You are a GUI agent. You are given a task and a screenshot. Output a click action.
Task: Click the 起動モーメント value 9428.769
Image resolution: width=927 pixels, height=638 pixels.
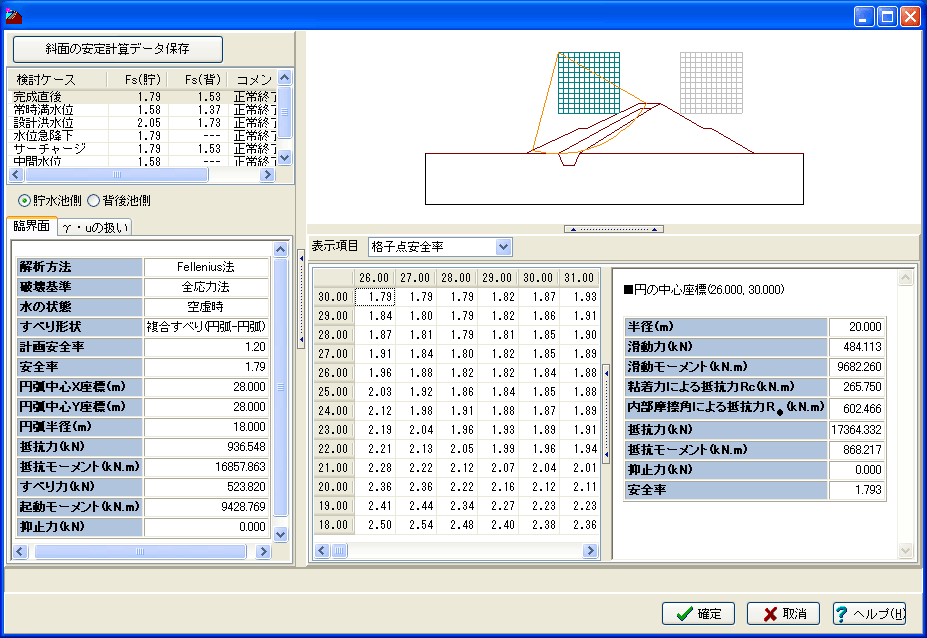tap(206, 507)
